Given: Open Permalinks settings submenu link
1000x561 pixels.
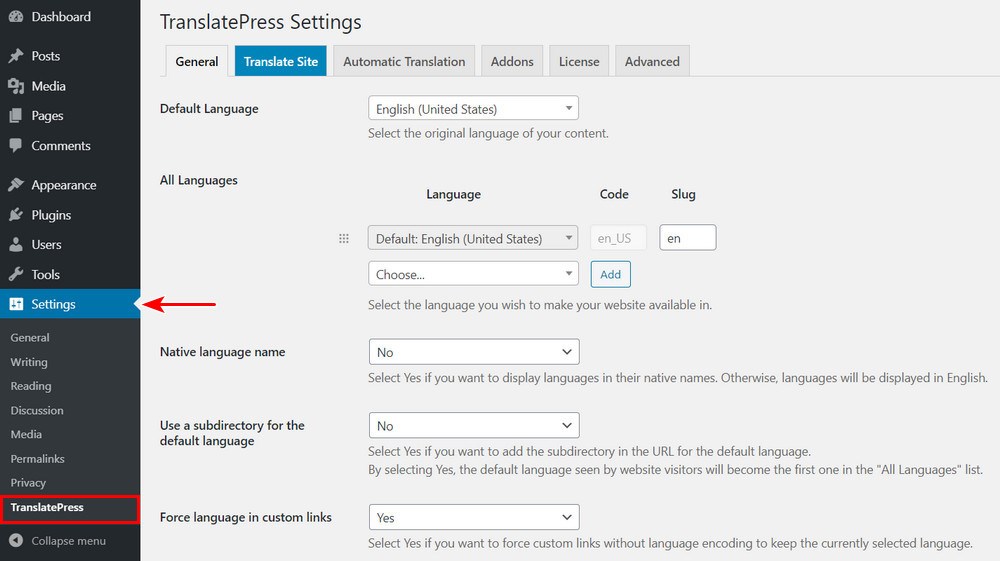Looking at the screenshot, I should [38, 459].
